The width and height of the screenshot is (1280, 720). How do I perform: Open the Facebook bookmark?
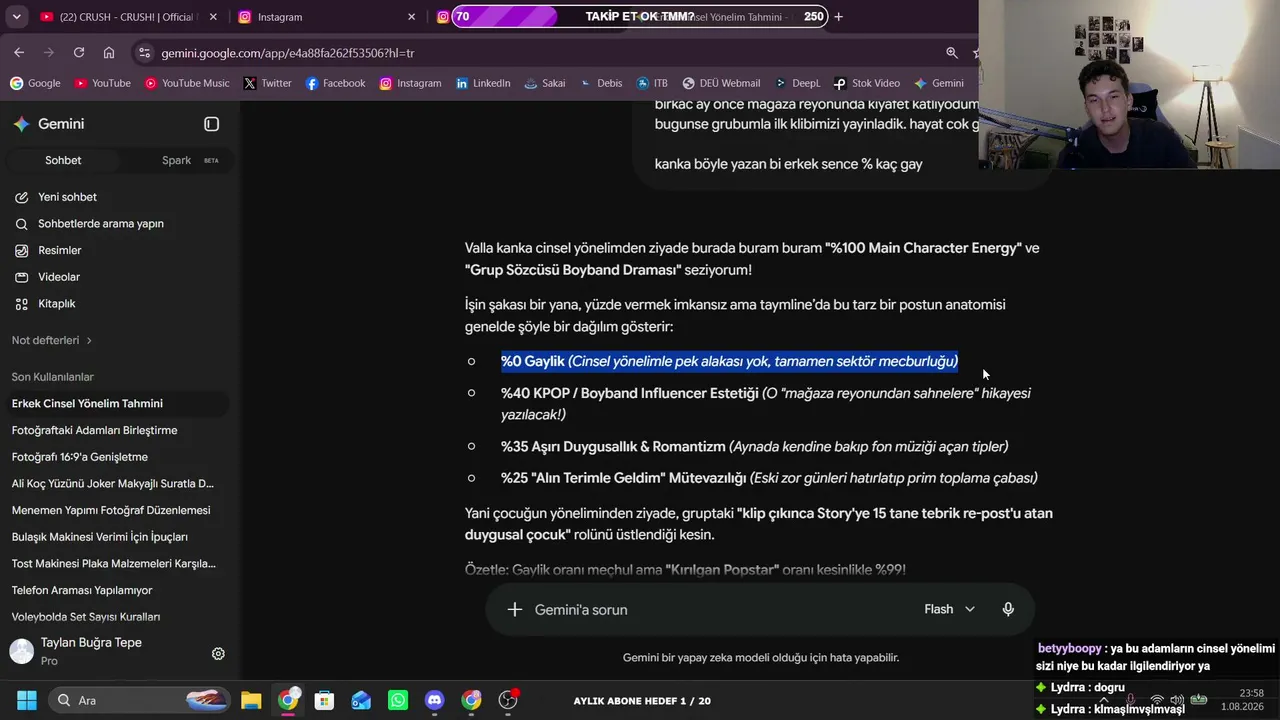pyautogui.click(x=335, y=83)
